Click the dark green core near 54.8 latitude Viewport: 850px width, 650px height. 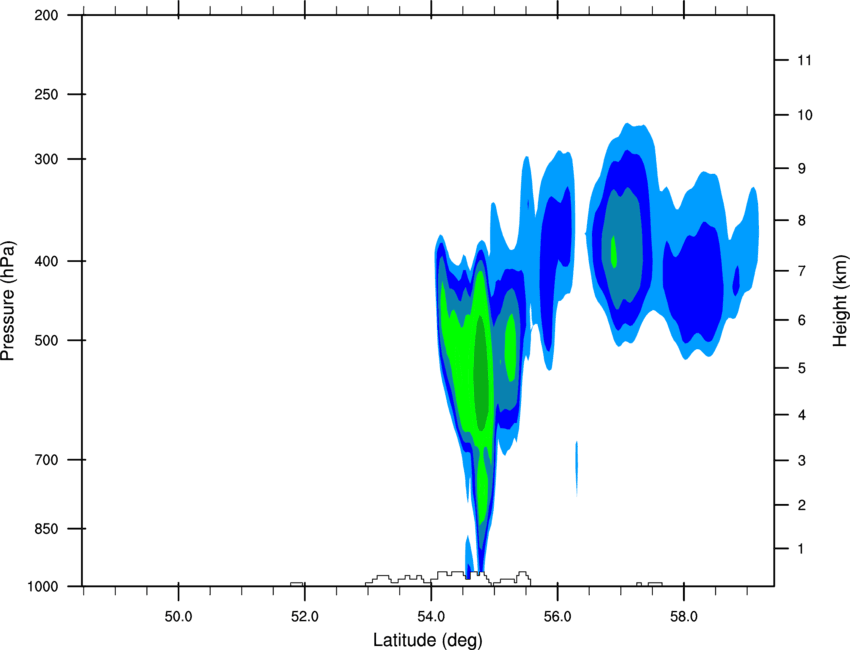[480, 374]
